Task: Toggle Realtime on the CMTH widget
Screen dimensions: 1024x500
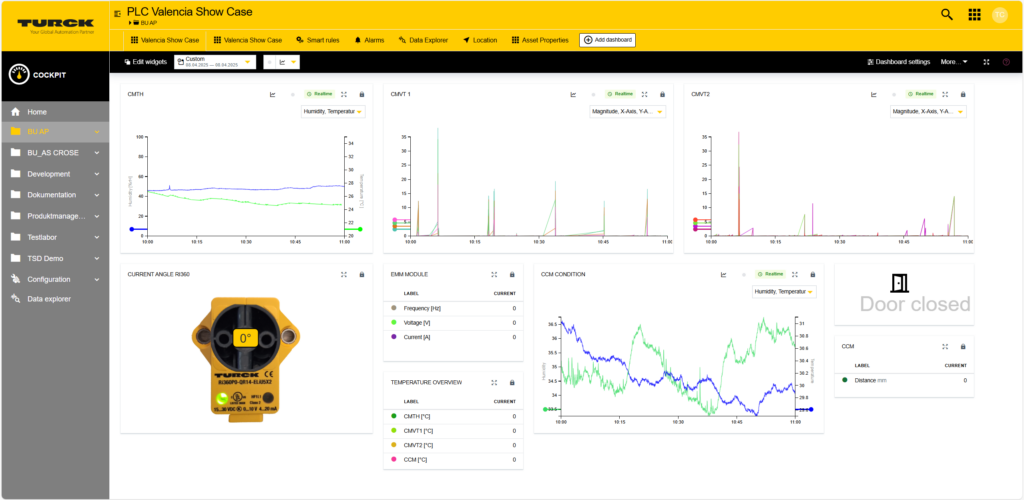Action: pos(318,94)
